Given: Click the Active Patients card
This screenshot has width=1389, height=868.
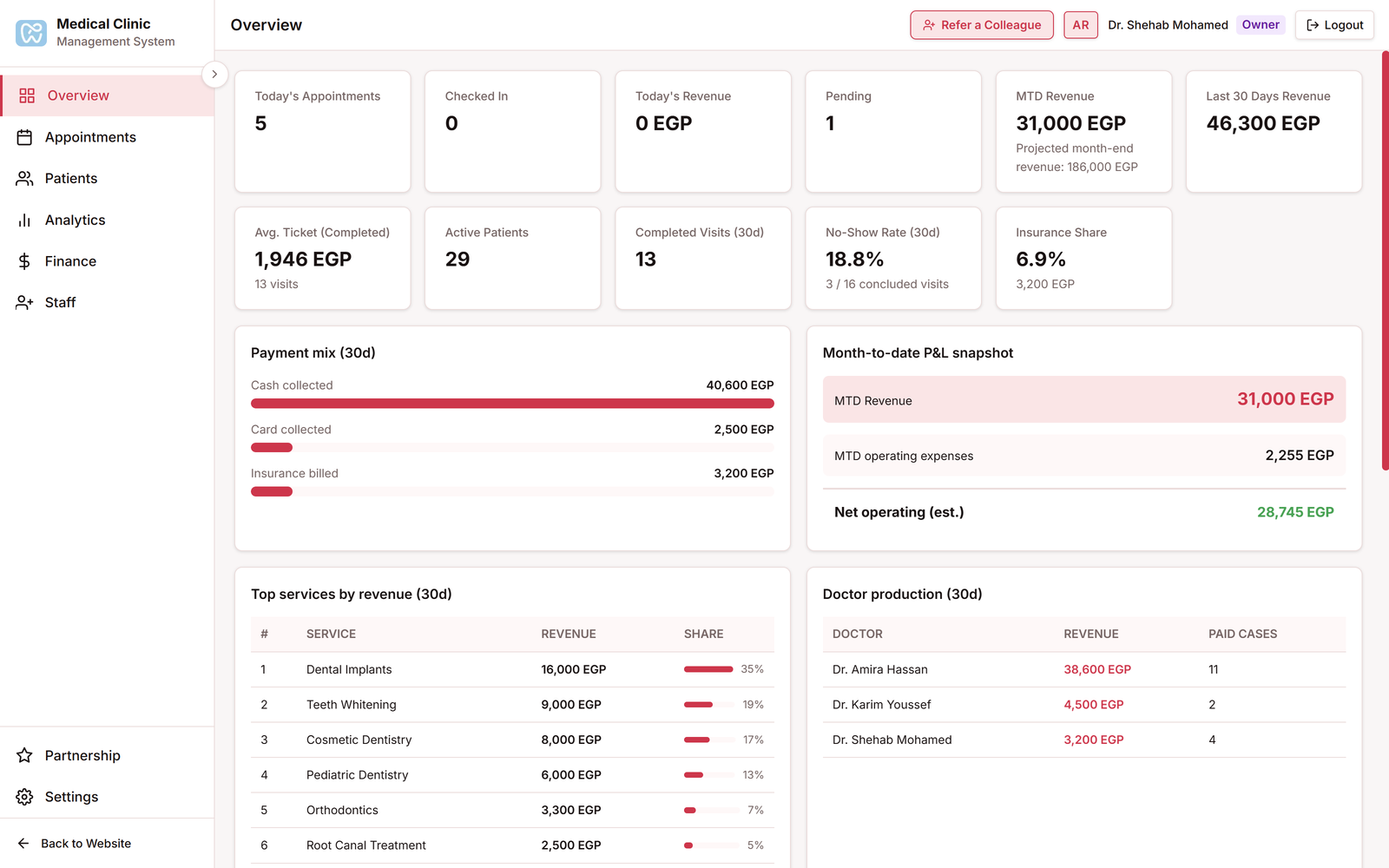Looking at the screenshot, I should point(512,258).
